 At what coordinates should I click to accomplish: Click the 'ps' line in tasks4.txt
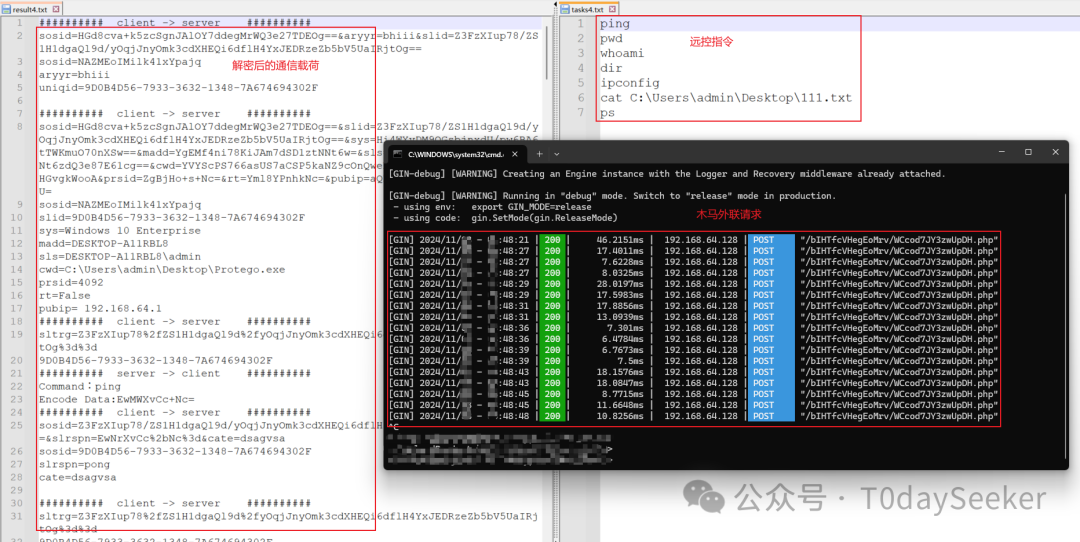[x=607, y=113]
